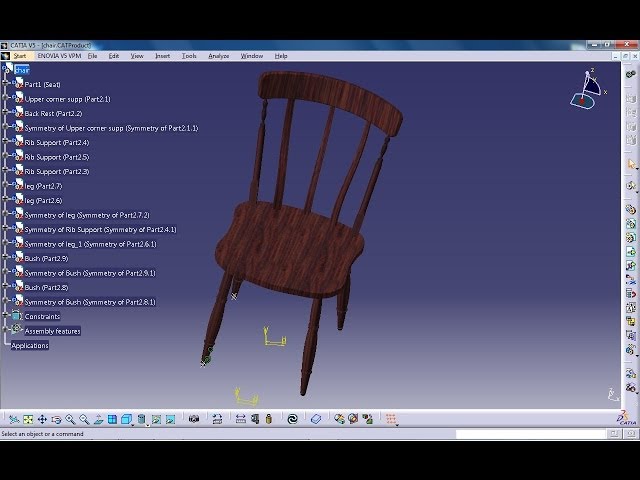
Task: Select 'Bush (Part2.8)' in the tree
Action: coord(46,287)
